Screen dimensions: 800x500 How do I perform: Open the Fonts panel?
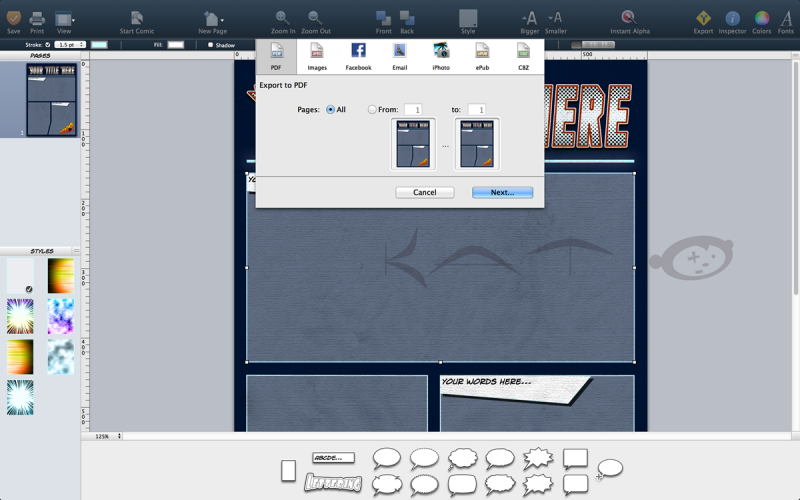(x=786, y=18)
